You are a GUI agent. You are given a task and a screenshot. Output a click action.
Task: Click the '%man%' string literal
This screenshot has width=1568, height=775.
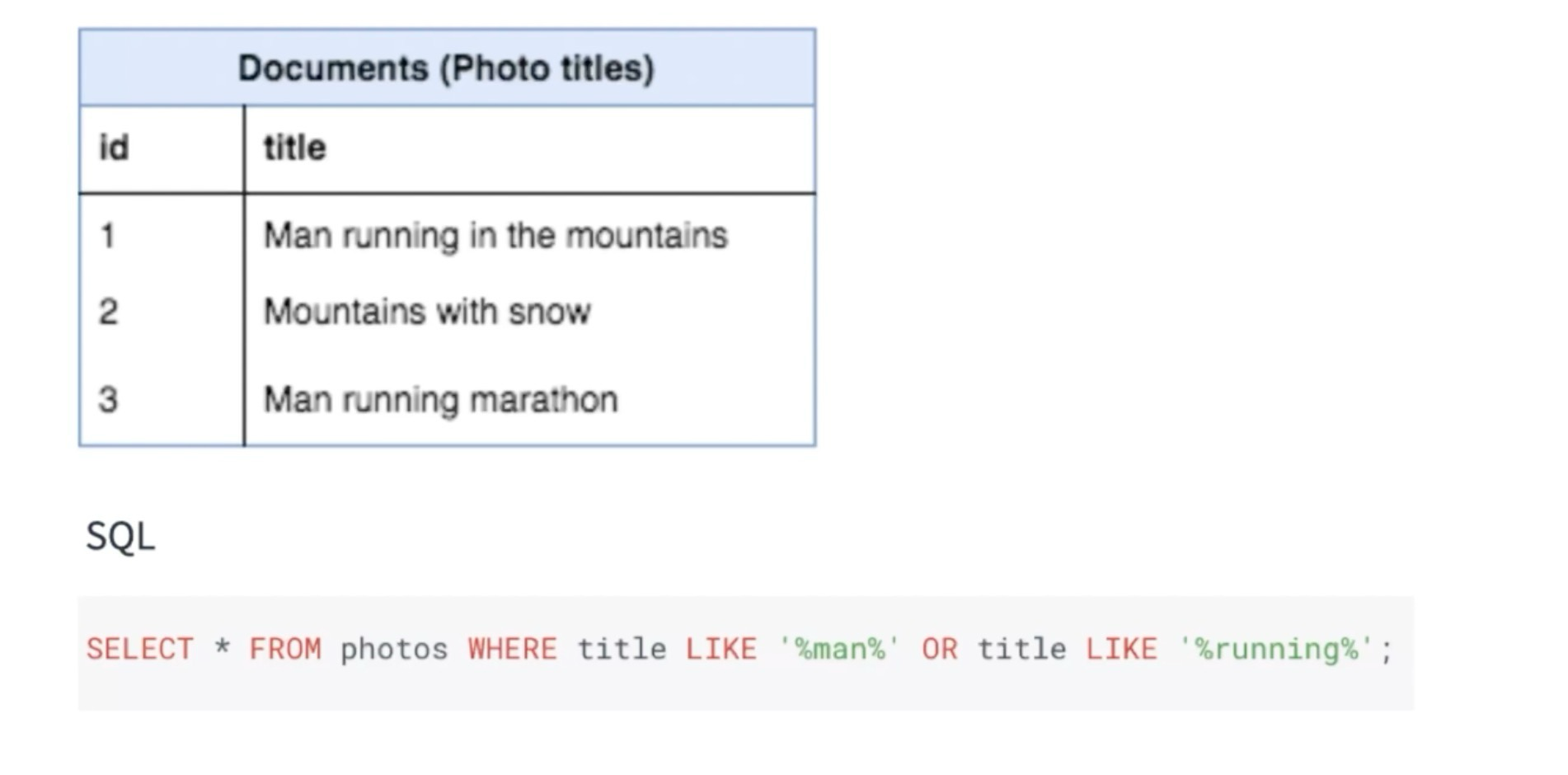(839, 649)
